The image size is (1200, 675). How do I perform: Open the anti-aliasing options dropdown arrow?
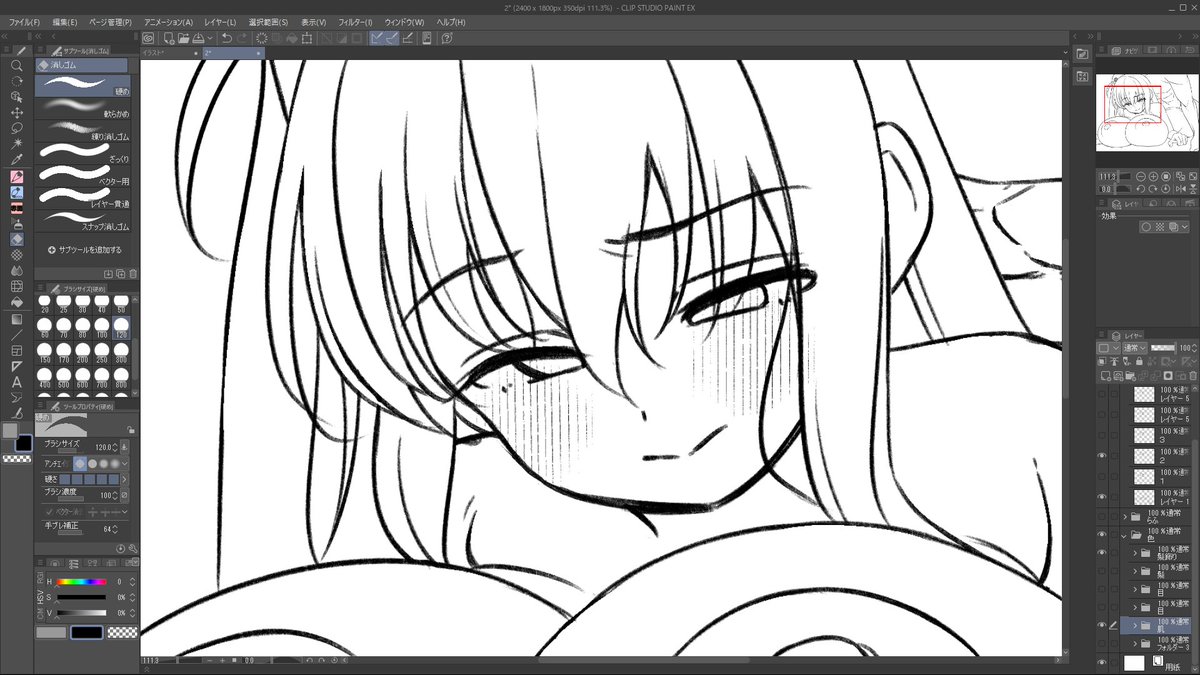click(x=125, y=463)
